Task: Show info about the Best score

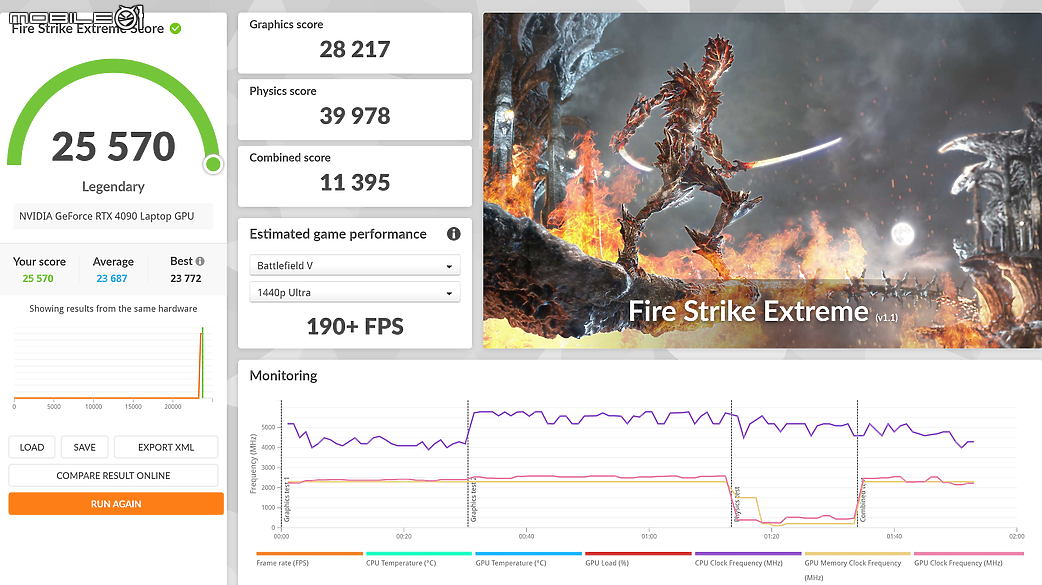Action: click(200, 261)
